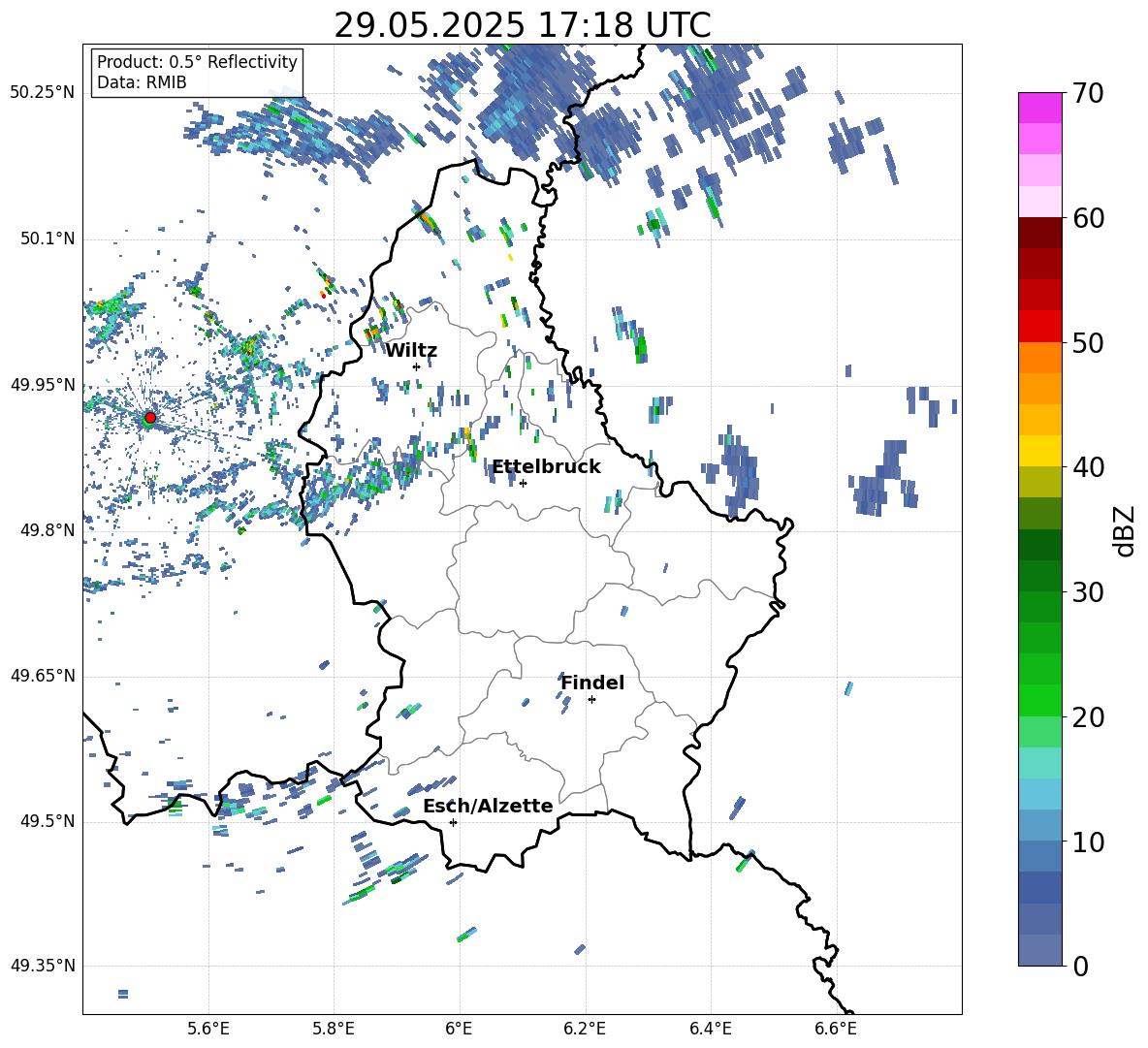Image resolution: width=1148 pixels, height=1048 pixels.
Task: Click the 49.95°N latitude tick label
Action: pyautogui.click(x=43, y=385)
